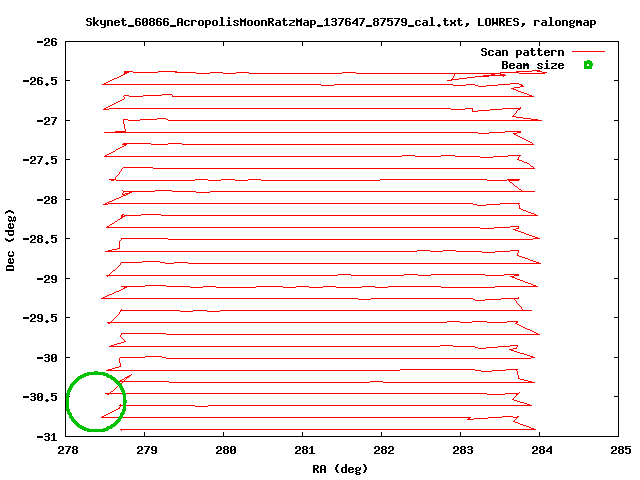The width and height of the screenshot is (640, 480).
Task: Click the y-axis tick label -31
Action: click(47, 437)
